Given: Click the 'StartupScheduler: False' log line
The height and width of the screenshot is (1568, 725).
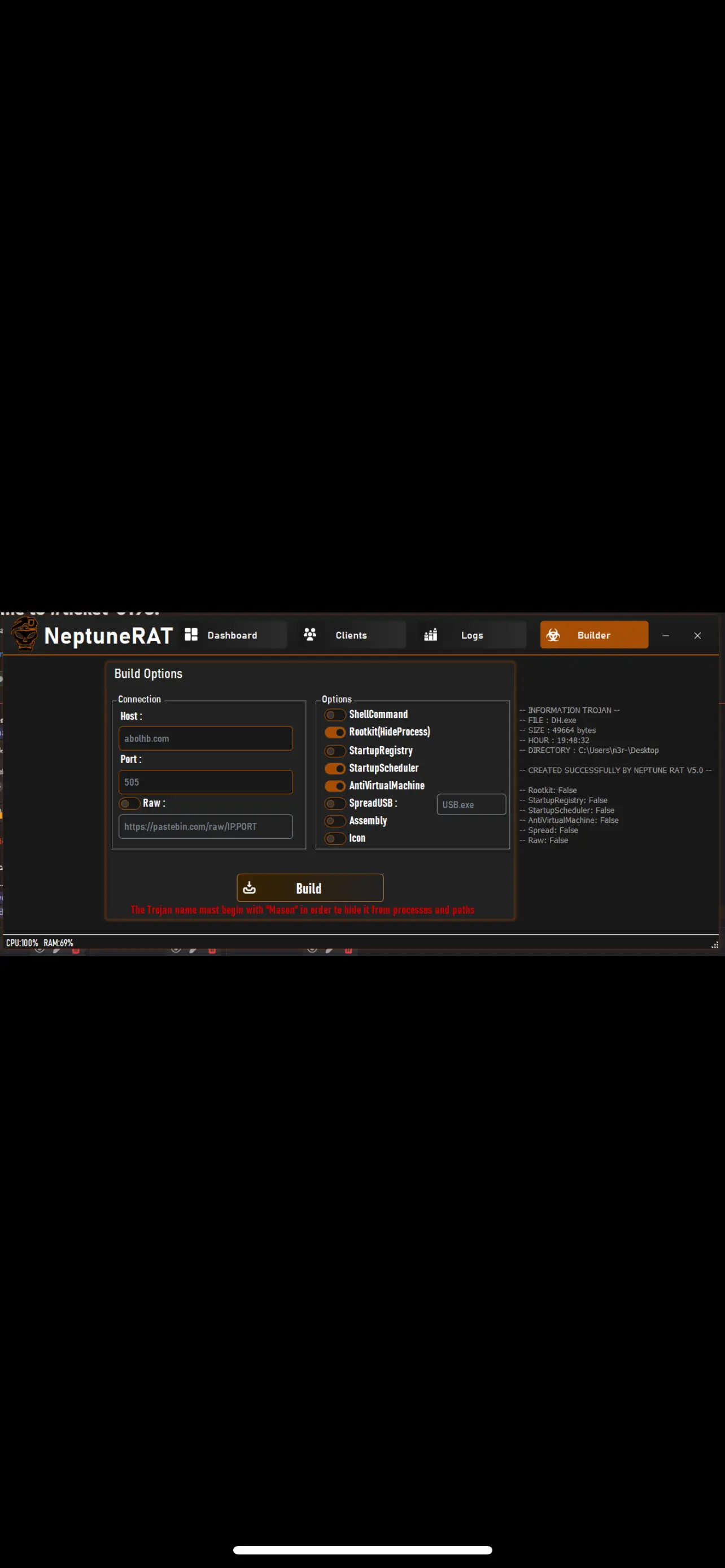Looking at the screenshot, I should (x=567, y=810).
